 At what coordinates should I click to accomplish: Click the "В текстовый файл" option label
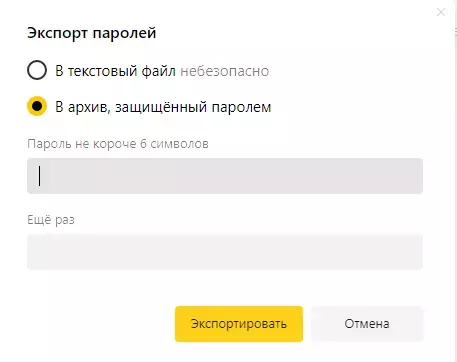pos(115,71)
